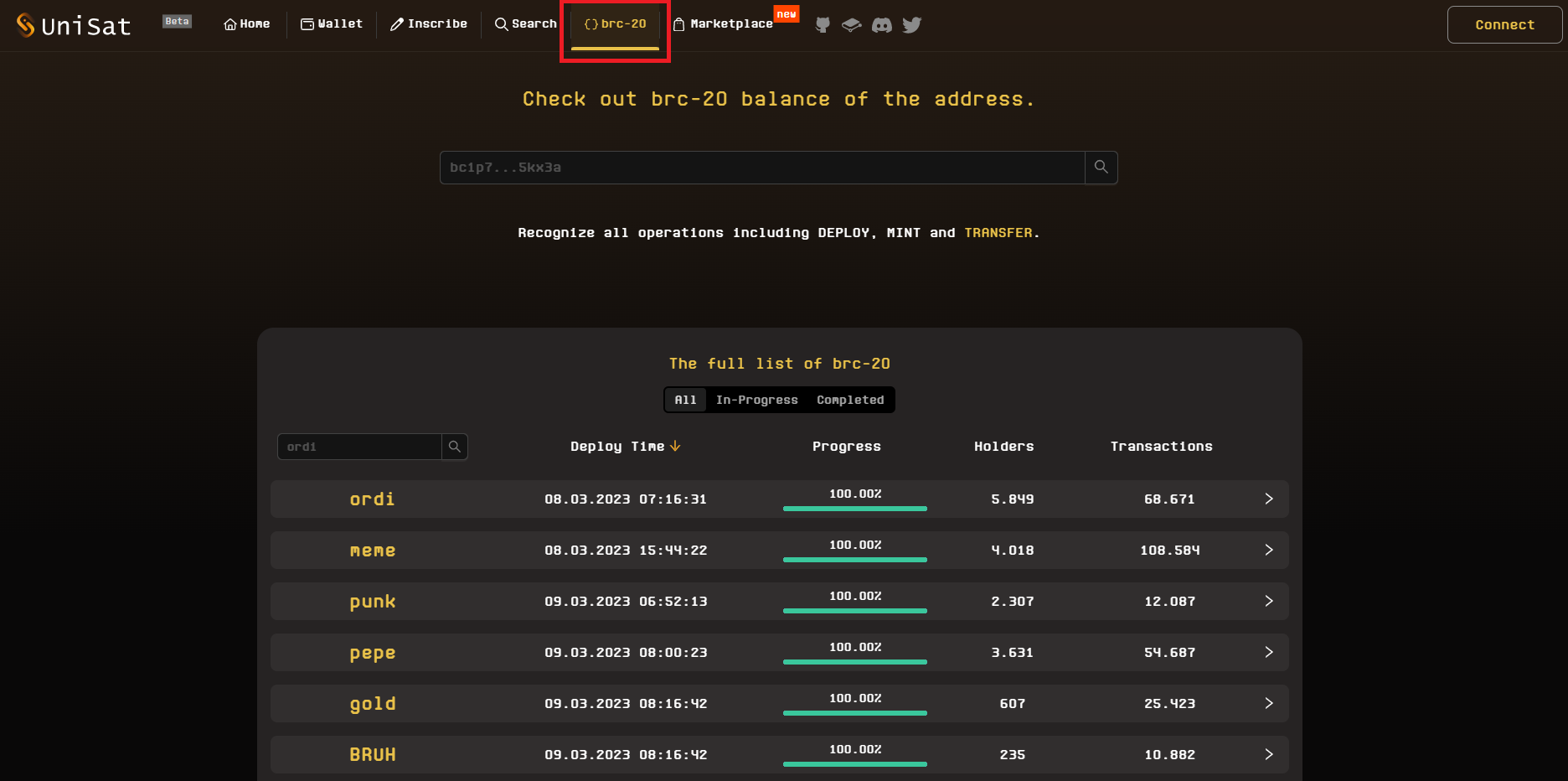The image size is (1568, 781).
Task: Click the UniSat logo
Action: tap(74, 25)
